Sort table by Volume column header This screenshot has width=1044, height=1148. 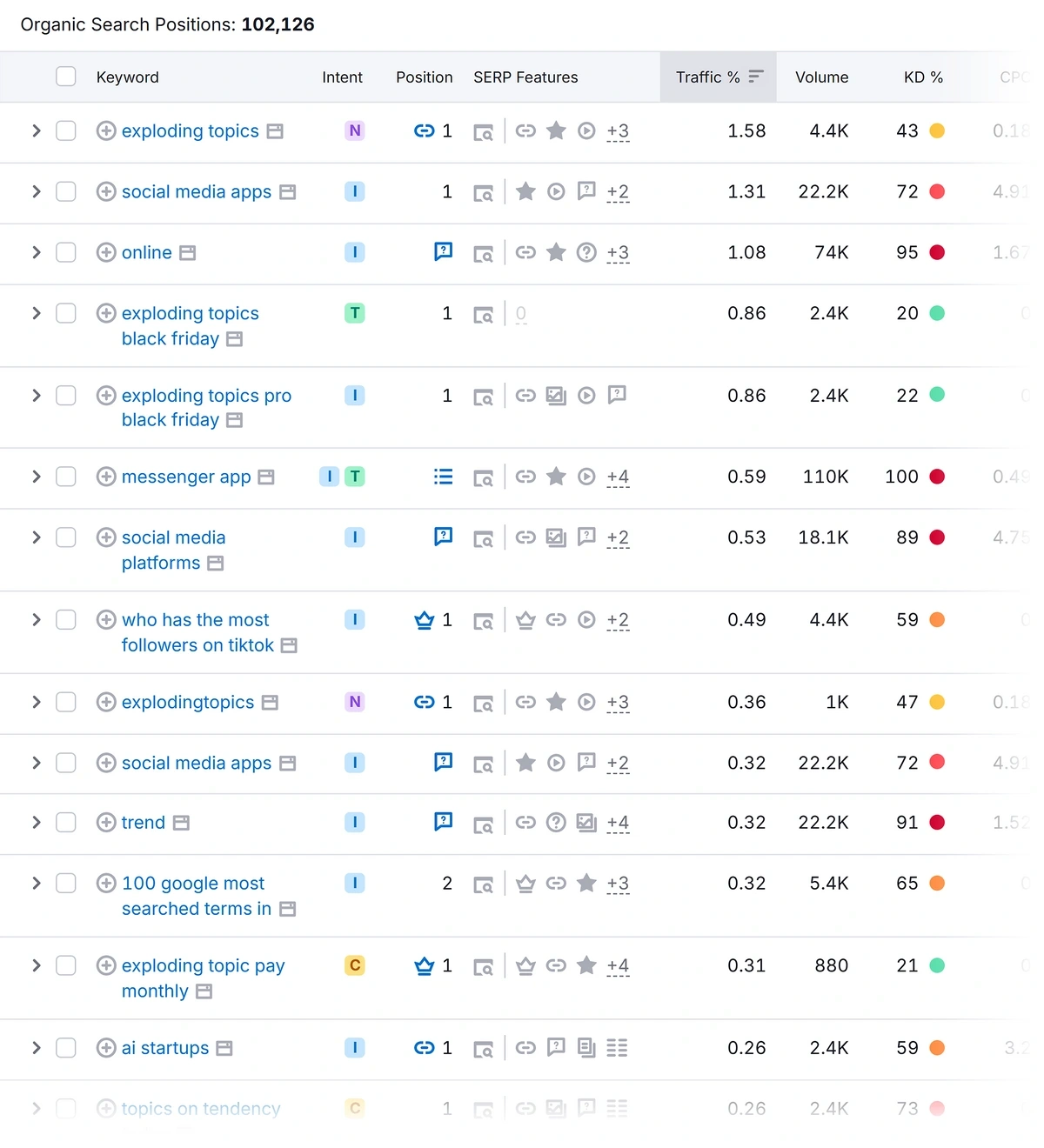(821, 77)
